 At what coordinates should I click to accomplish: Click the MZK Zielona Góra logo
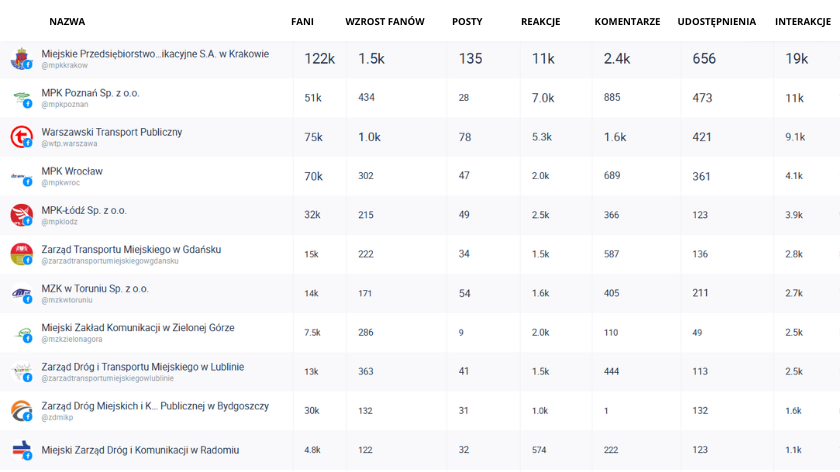(x=21, y=332)
